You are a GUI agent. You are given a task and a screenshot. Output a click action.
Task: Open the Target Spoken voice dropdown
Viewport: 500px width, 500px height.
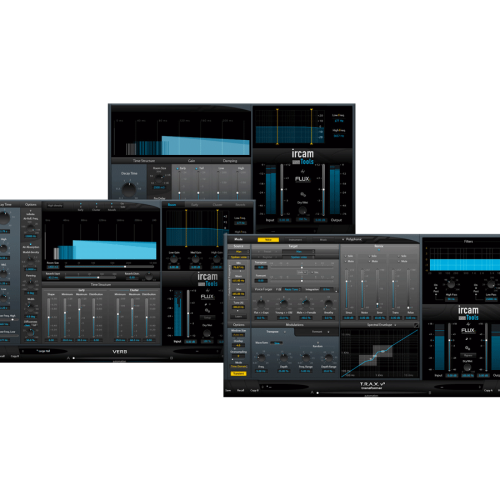[x=299, y=257]
